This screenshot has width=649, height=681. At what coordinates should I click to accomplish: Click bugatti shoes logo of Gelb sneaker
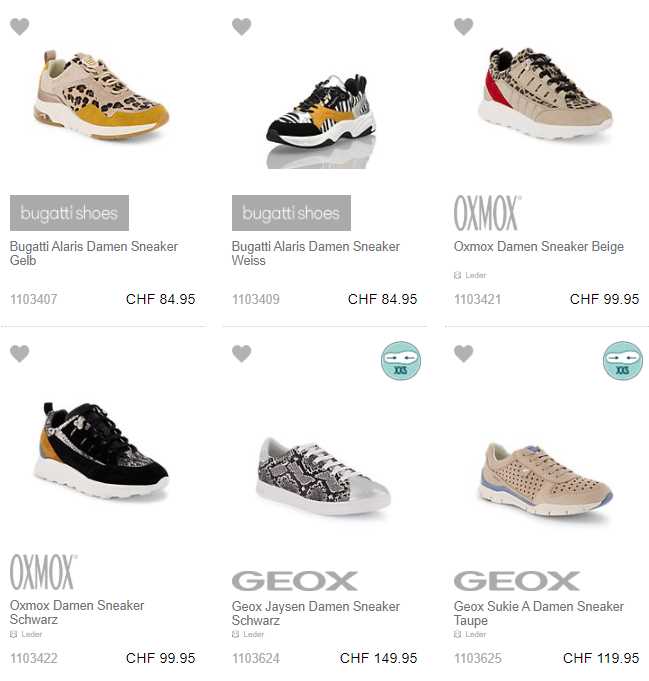[x=69, y=213]
